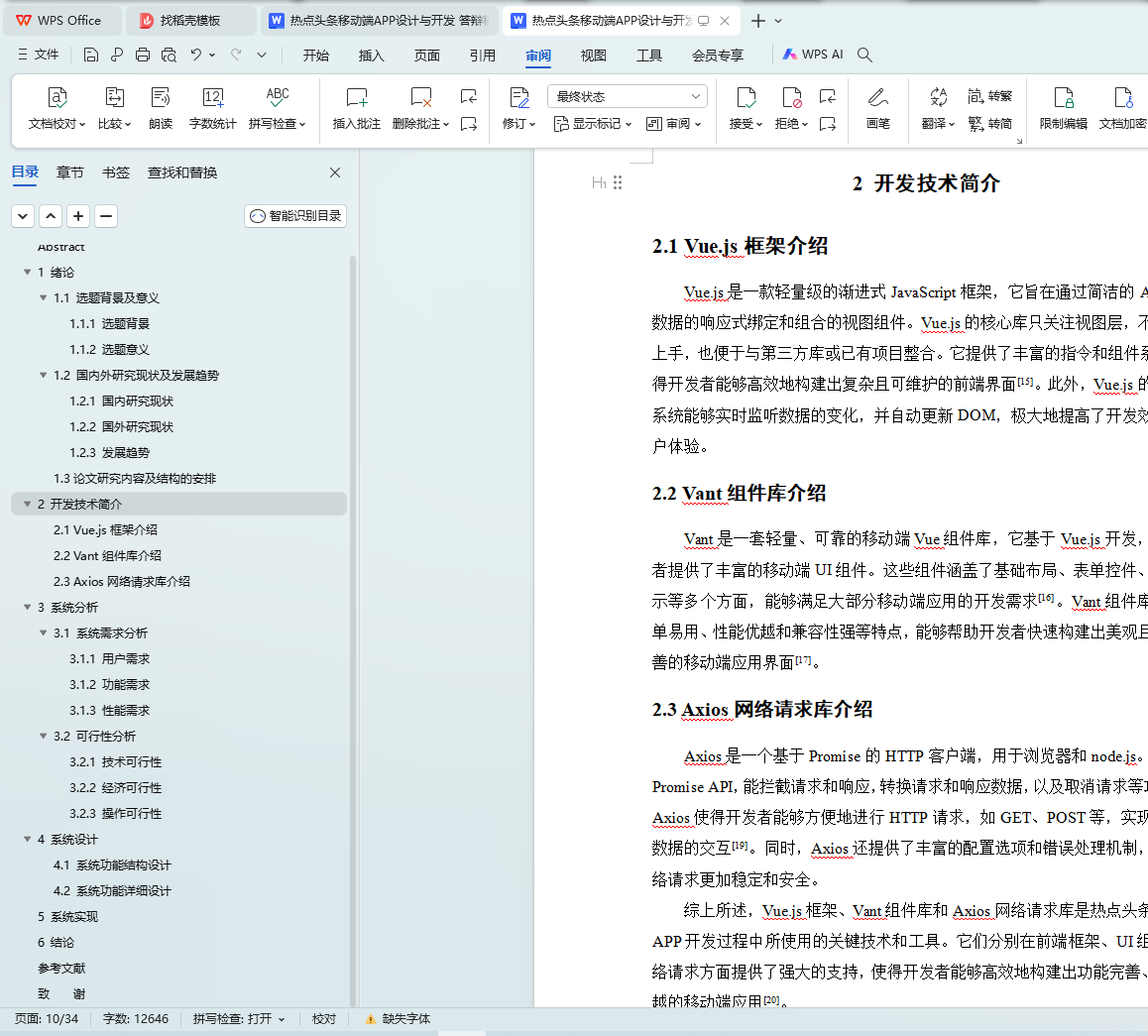
Task: Switch to the 找稻壳模板 window tab
Action: tap(189, 21)
